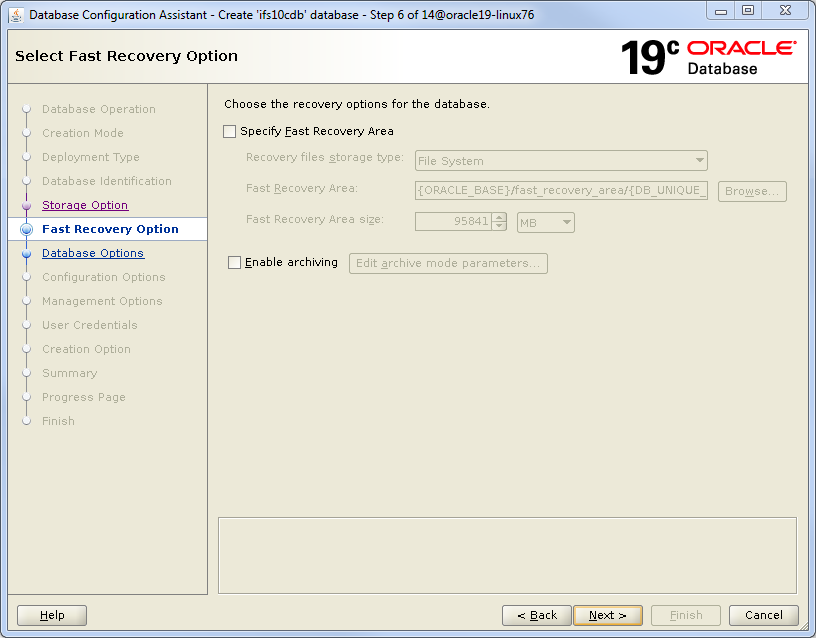Click the Finish step label in sidebar
The image size is (816, 638).
(58, 421)
